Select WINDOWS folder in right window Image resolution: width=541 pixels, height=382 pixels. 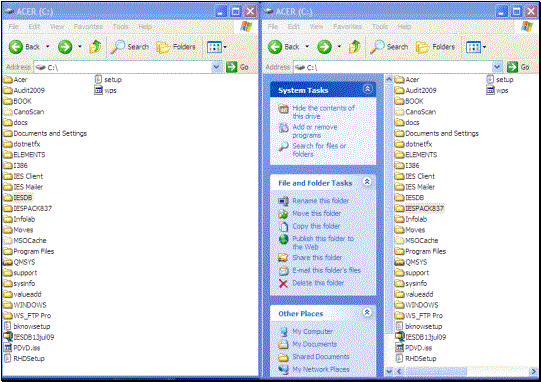tap(416, 305)
